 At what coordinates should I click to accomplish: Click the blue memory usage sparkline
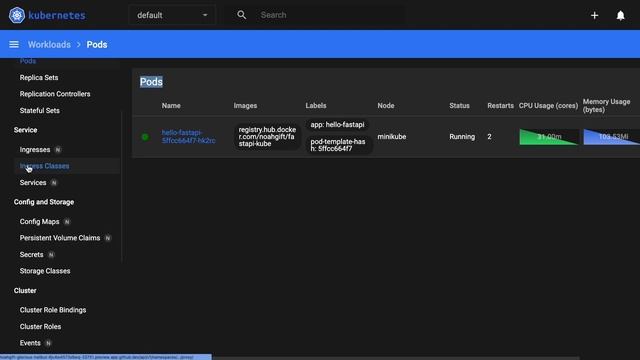tap(611, 137)
